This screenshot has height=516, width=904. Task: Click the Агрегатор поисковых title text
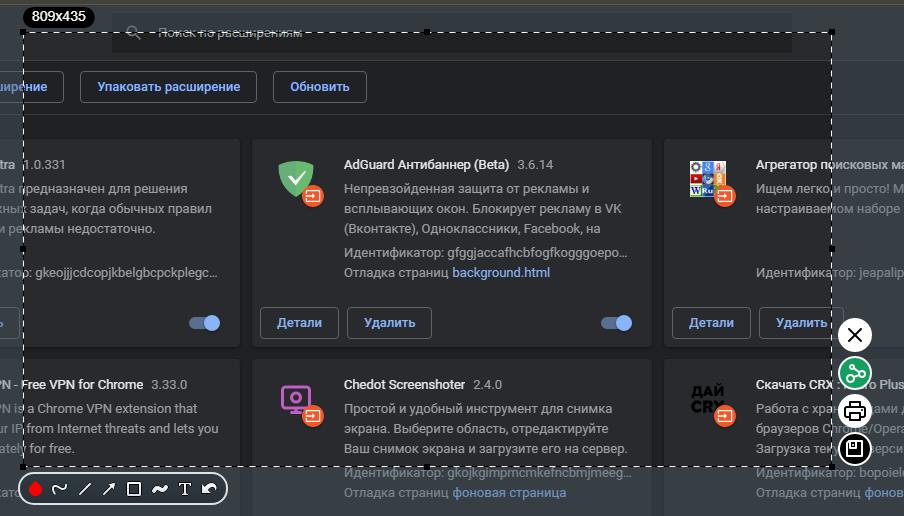830,165
